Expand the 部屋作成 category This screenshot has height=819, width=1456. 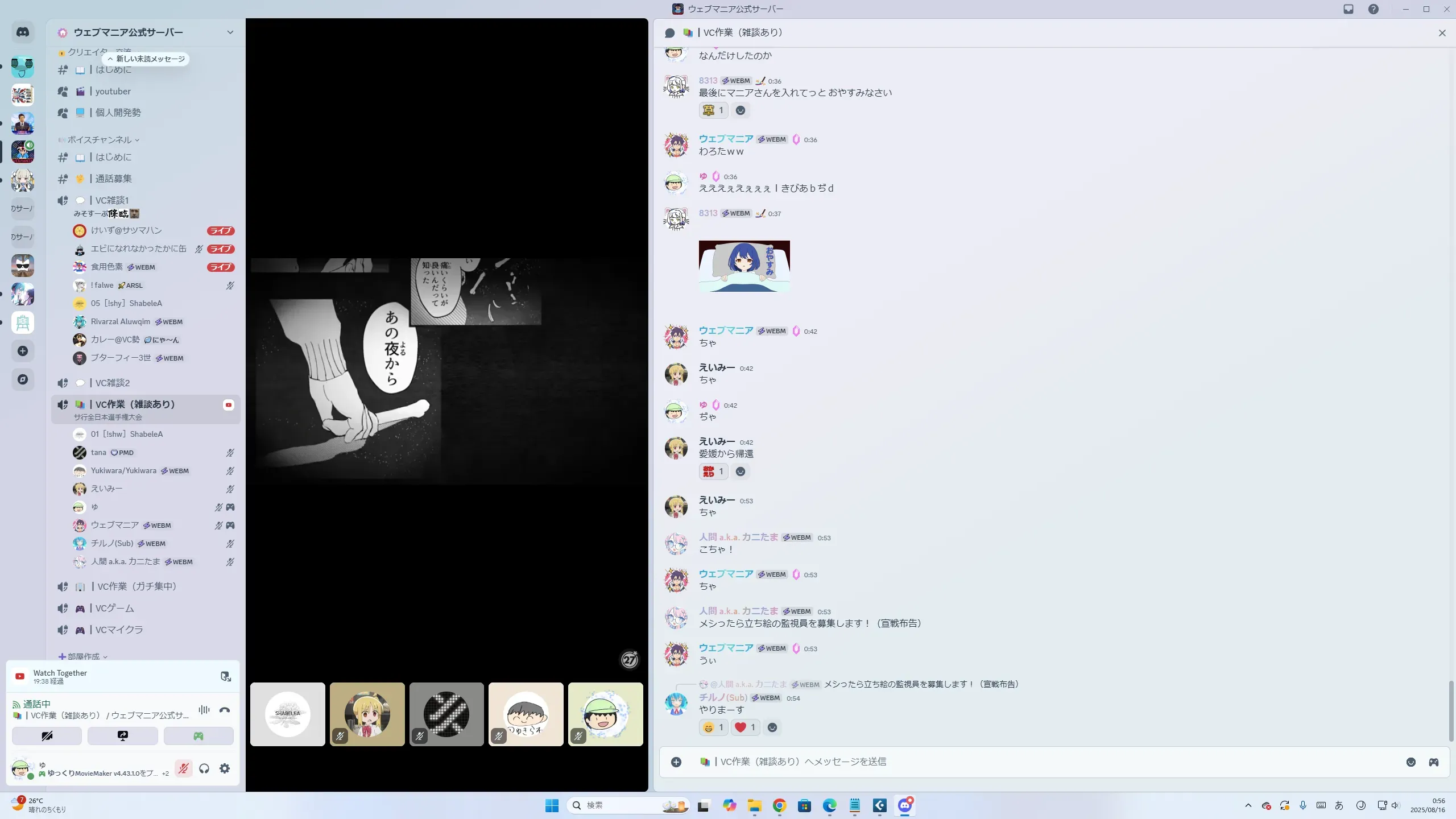tap(84, 656)
